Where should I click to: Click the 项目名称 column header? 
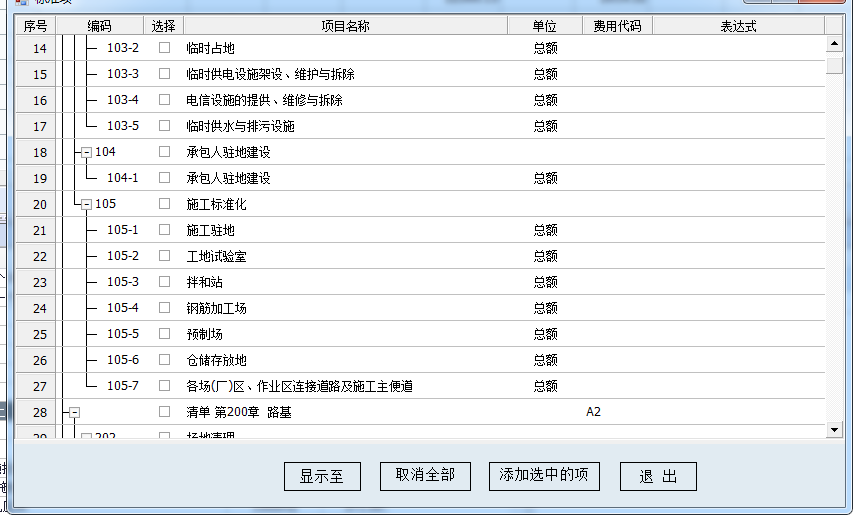pyautogui.click(x=345, y=26)
